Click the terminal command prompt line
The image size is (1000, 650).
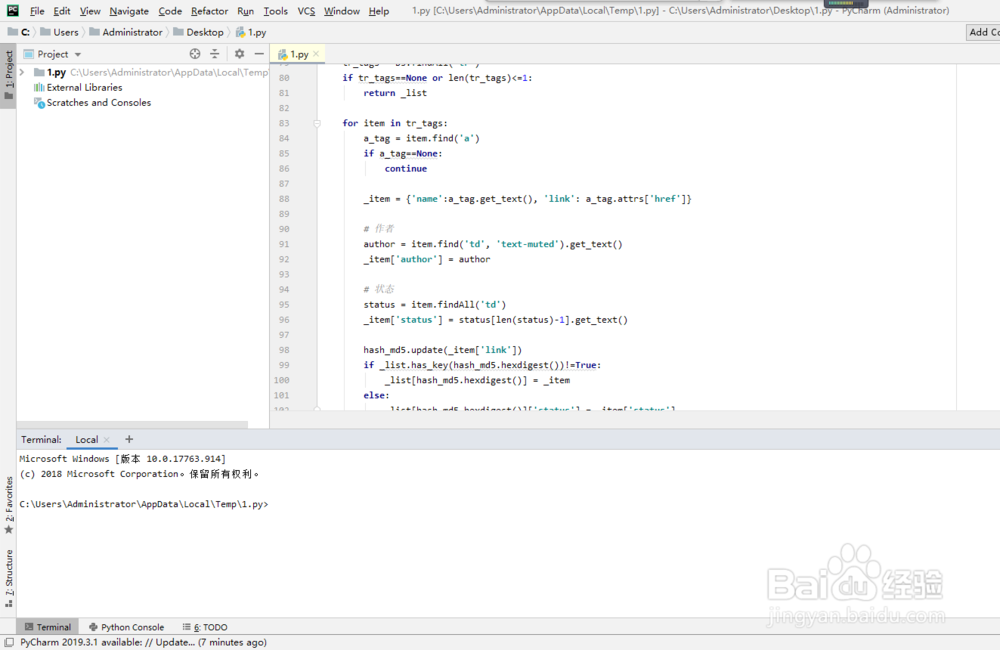point(143,504)
